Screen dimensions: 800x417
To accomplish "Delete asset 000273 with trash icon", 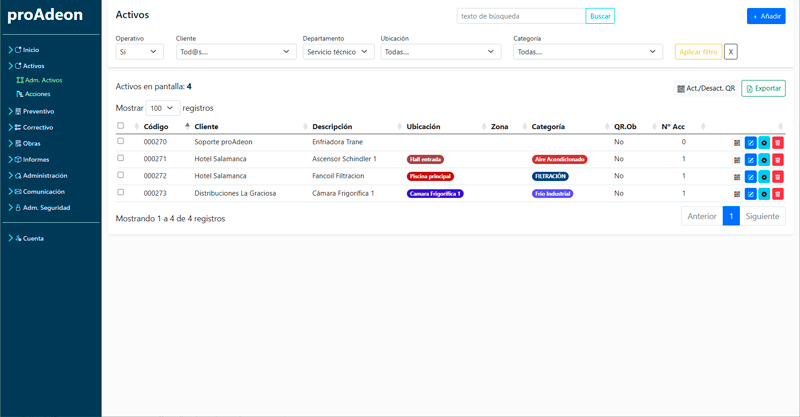I will pyautogui.click(x=778, y=194).
